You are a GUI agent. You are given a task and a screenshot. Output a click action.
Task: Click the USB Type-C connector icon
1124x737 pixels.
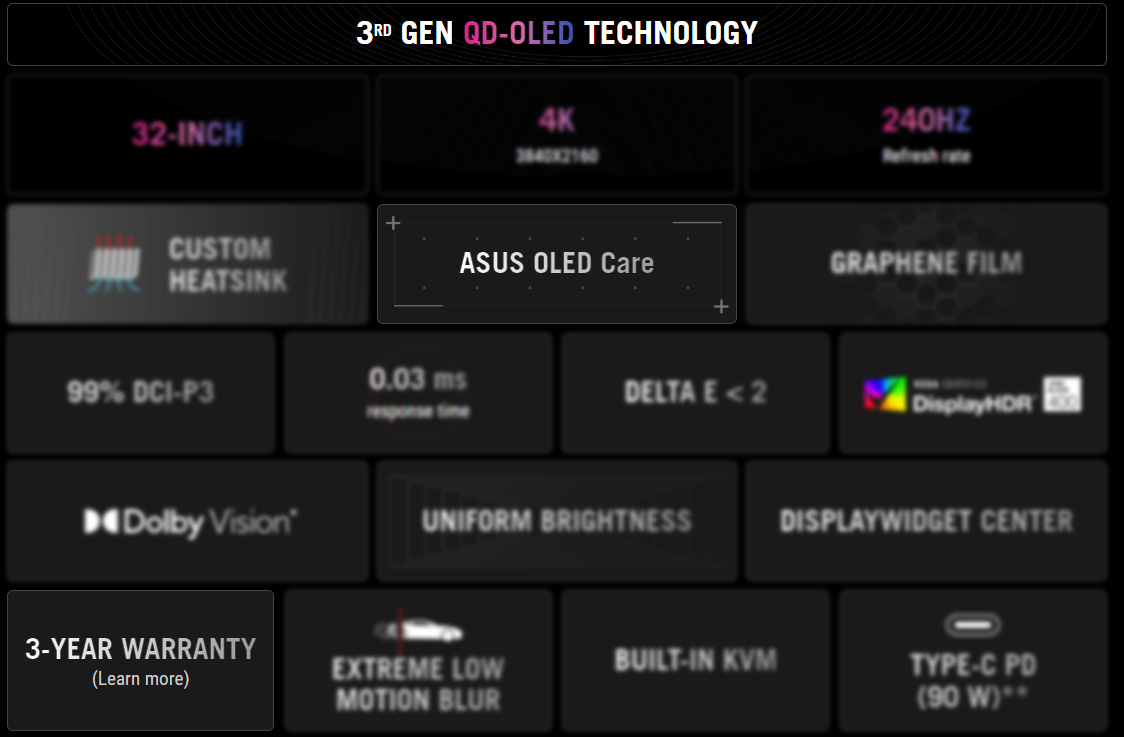point(973,624)
